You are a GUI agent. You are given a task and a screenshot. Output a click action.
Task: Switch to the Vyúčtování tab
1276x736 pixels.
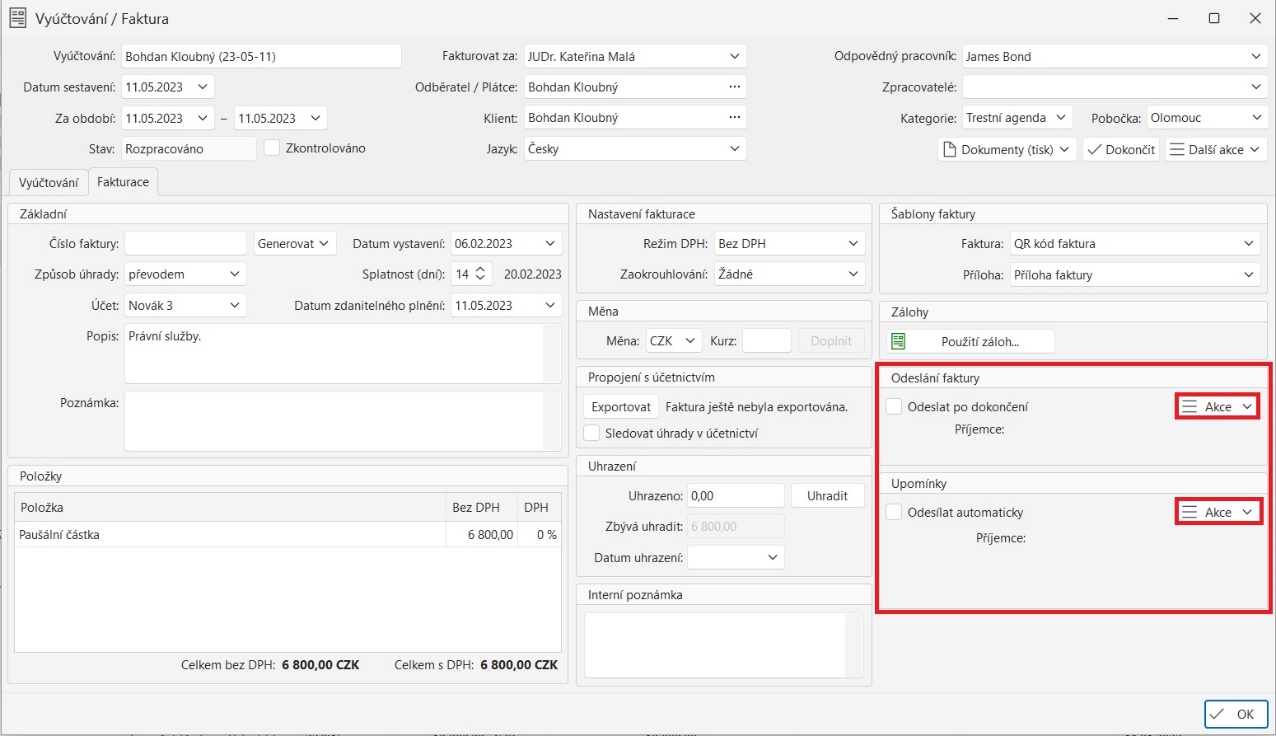click(48, 182)
